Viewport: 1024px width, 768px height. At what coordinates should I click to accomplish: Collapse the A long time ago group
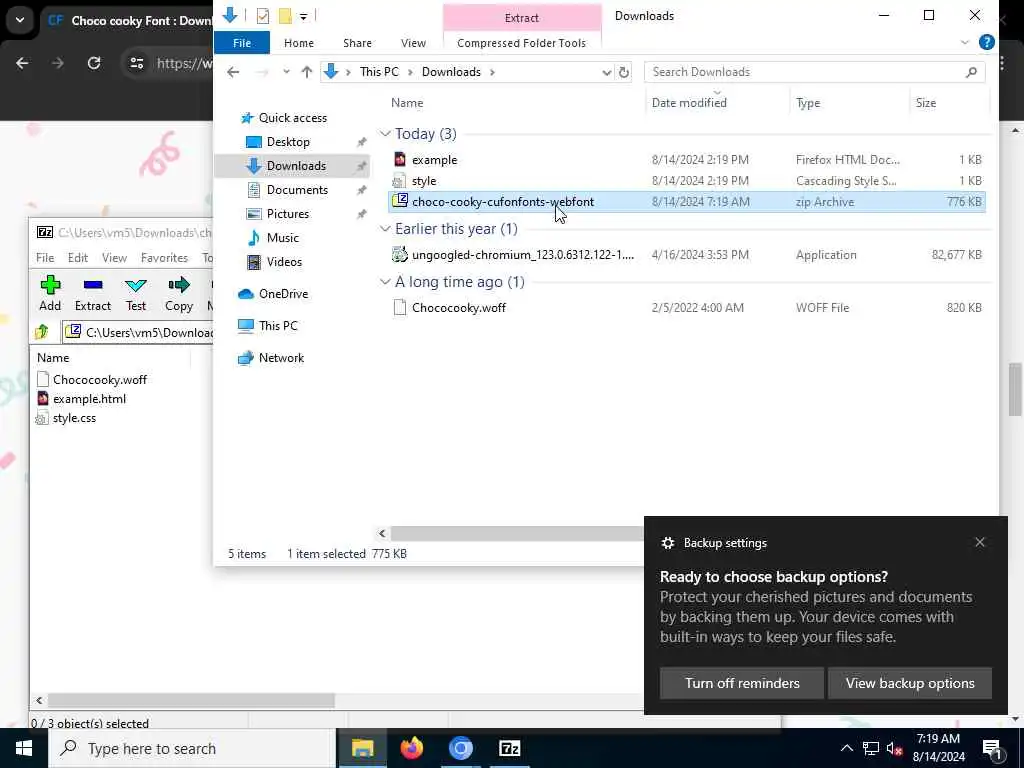tap(385, 281)
